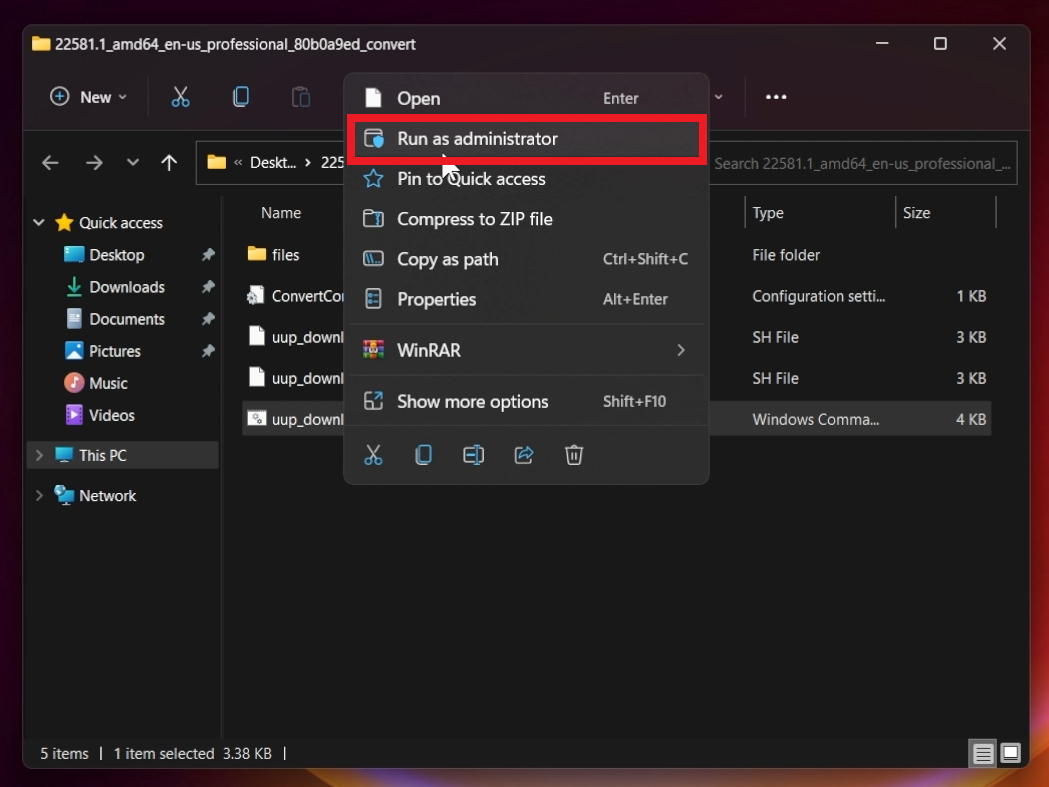Select the Downloads item in the sidebar
This screenshot has width=1049, height=787.
128,287
